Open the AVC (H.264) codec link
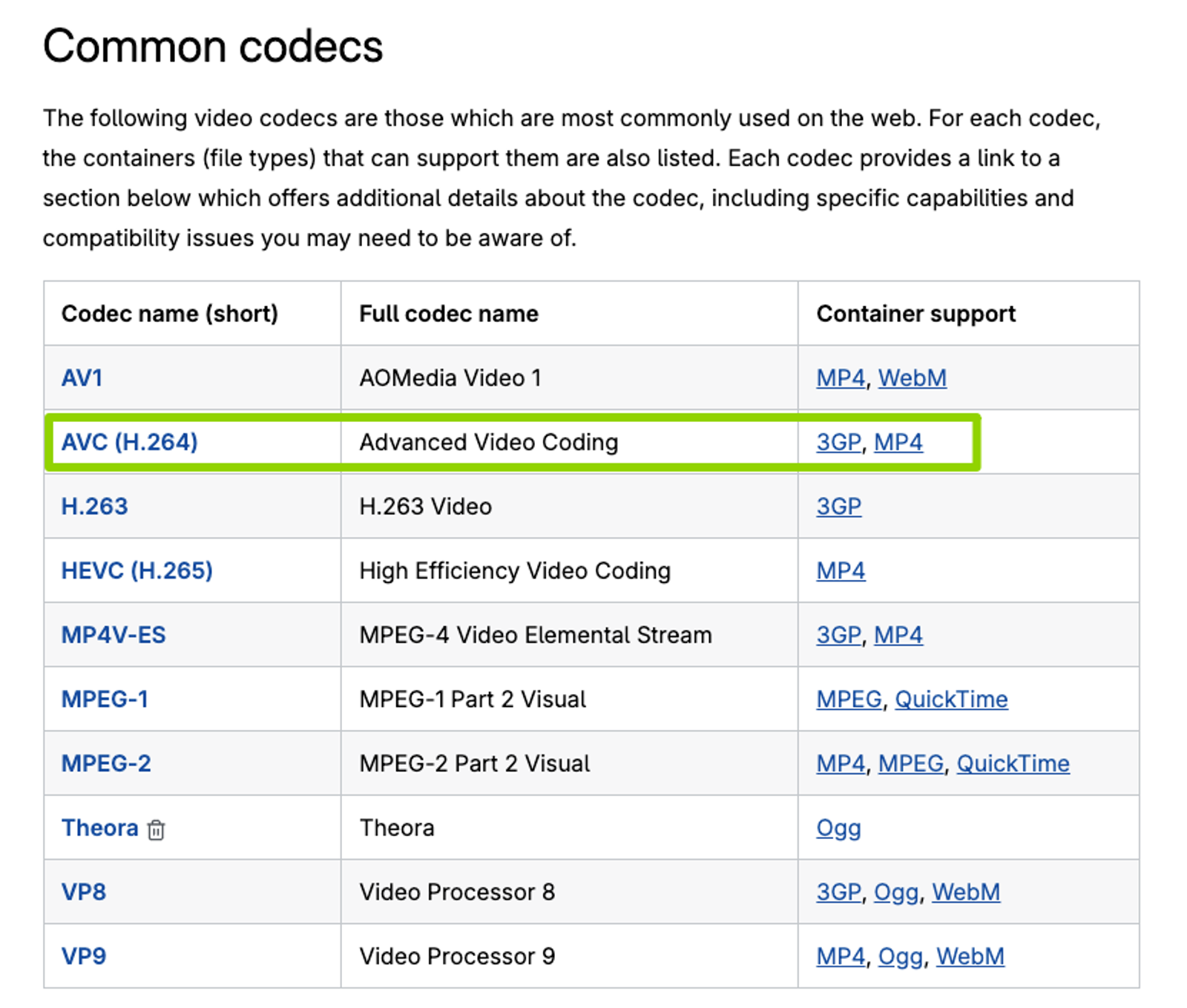Image resolution: width=1187 pixels, height=1008 pixels. [x=130, y=442]
